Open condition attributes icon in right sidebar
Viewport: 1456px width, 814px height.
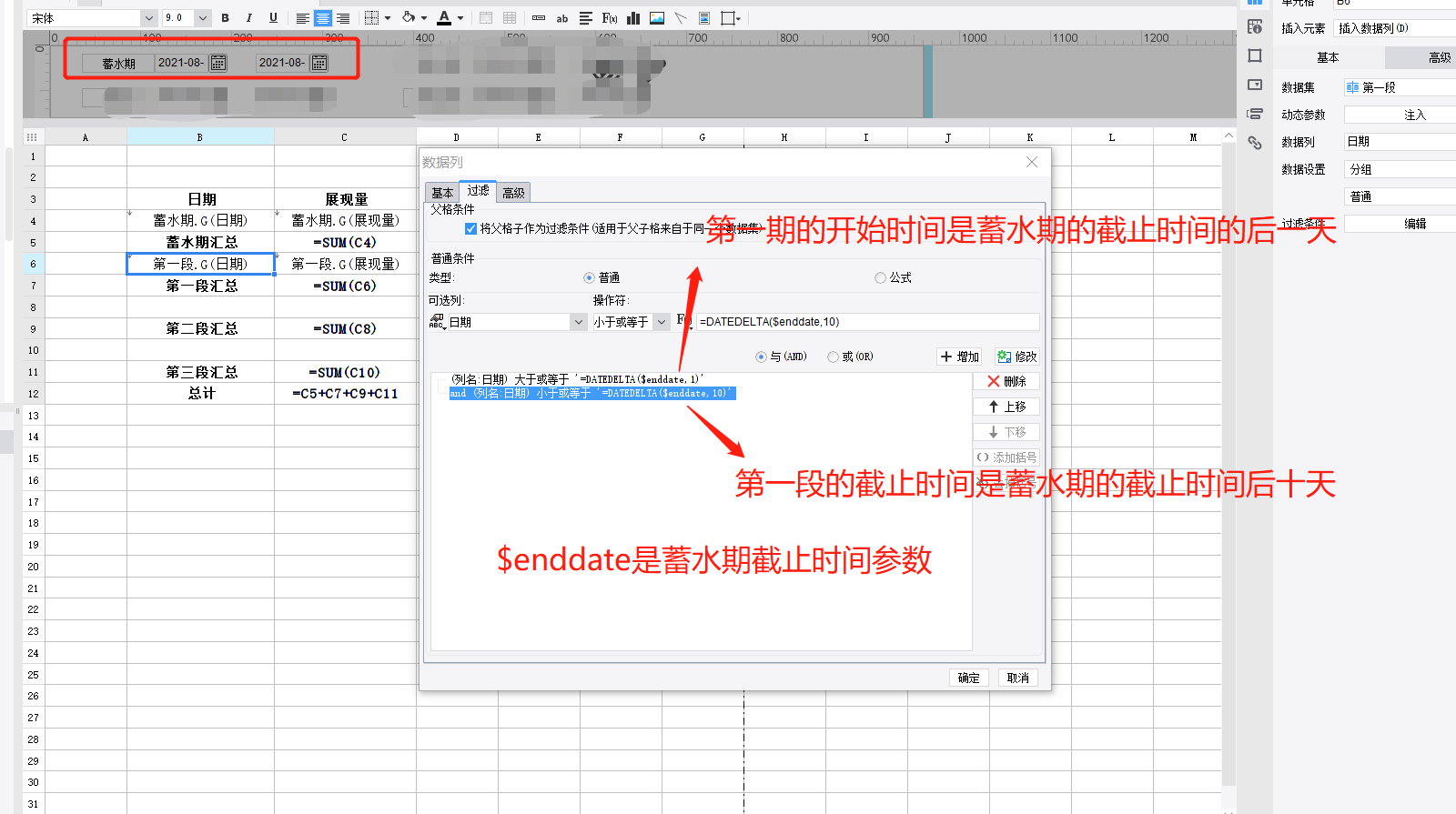1255,114
